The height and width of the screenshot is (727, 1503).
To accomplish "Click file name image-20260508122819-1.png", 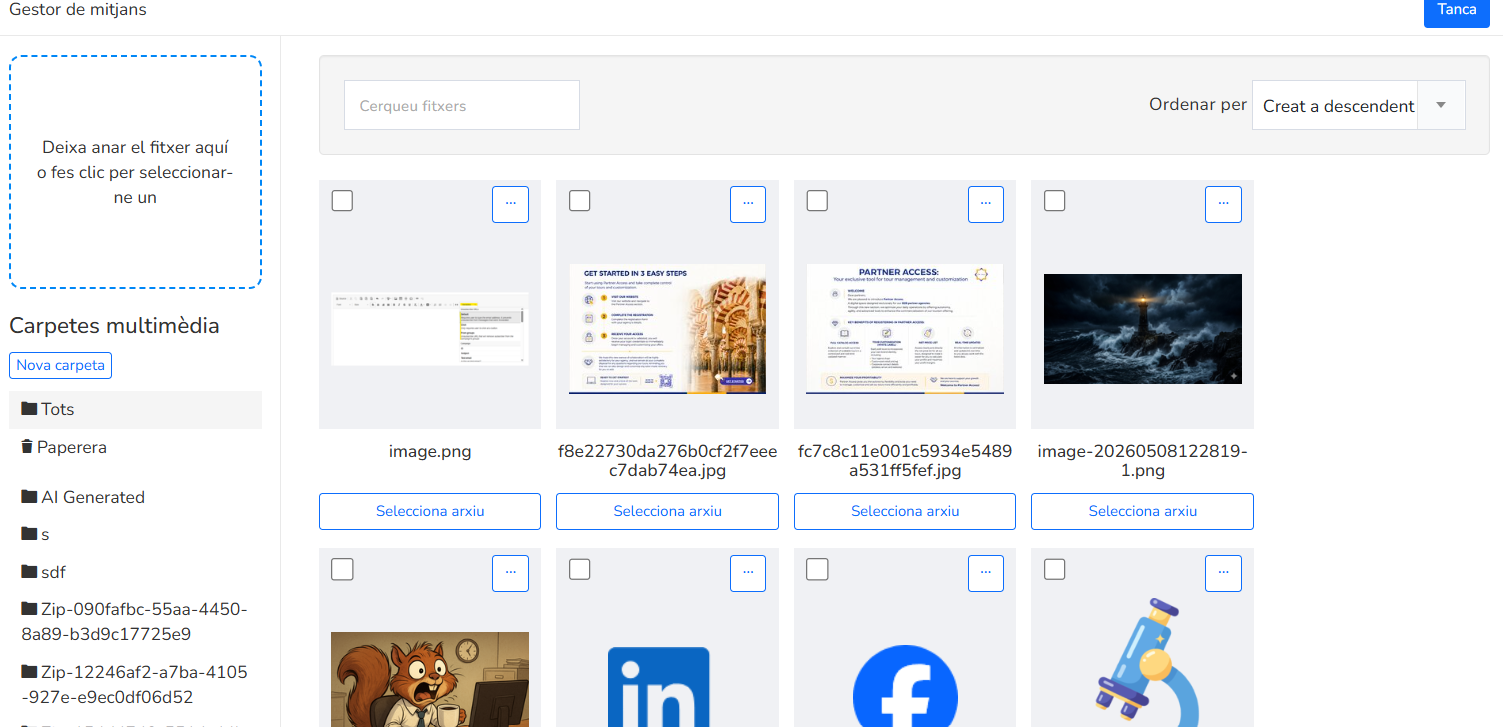I will [1142, 461].
